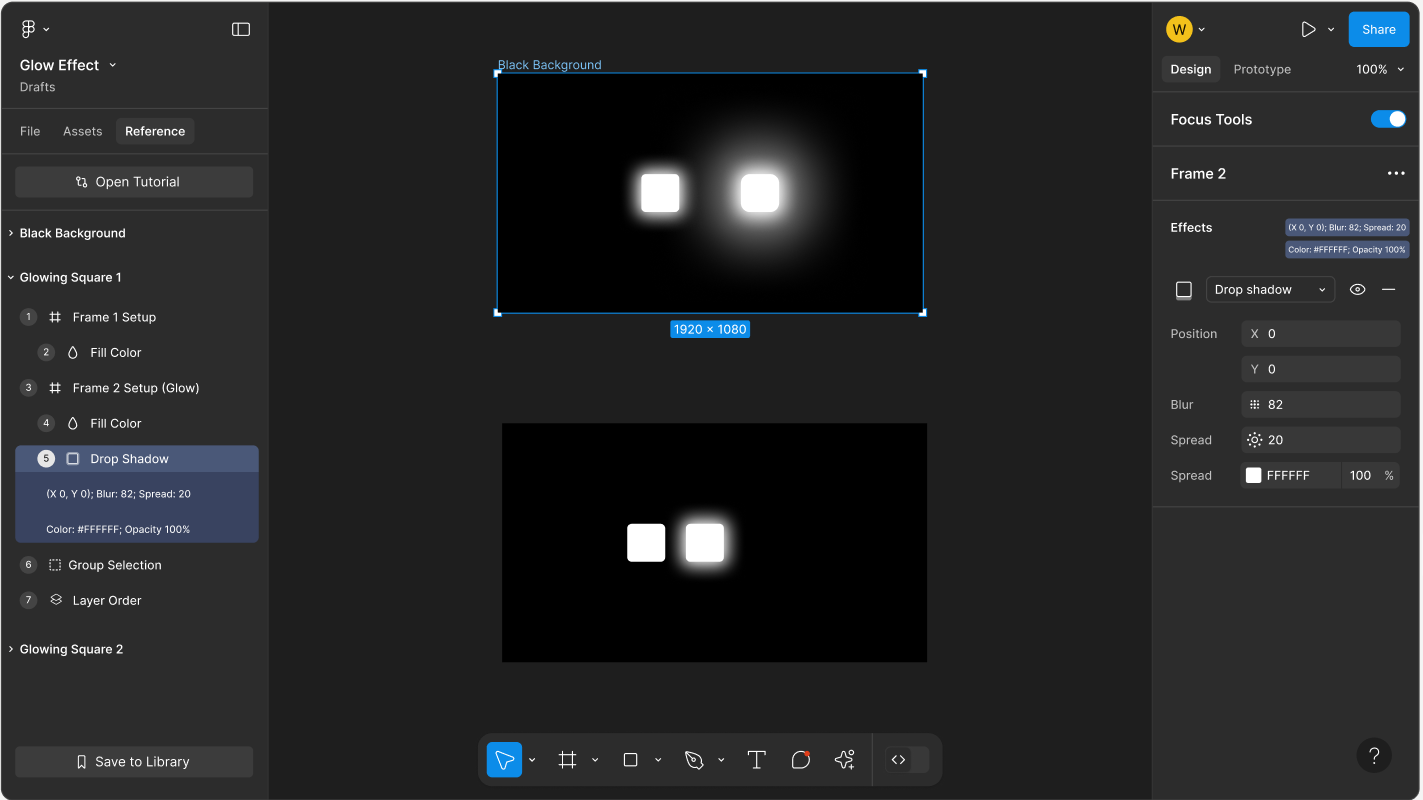Viewport: 1423px width, 800px height.
Task: Toggle Dev Mode code switch
Action: pyautogui.click(x=906, y=760)
